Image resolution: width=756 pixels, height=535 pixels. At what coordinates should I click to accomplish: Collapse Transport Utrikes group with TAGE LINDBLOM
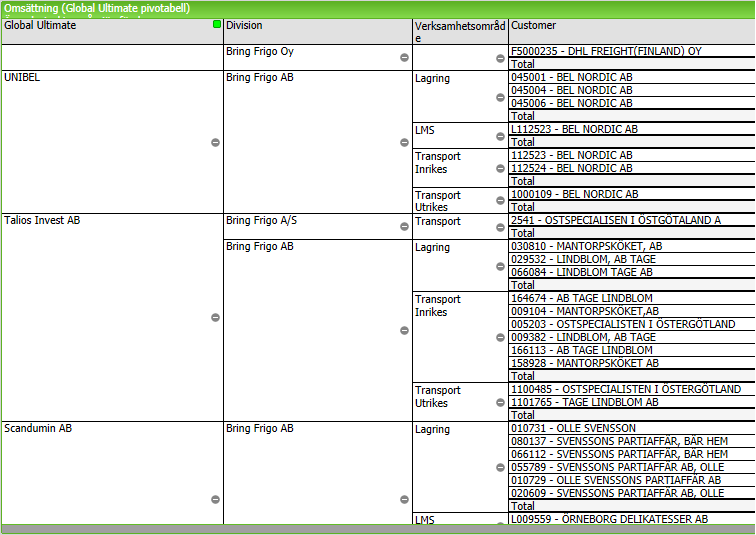(500, 402)
